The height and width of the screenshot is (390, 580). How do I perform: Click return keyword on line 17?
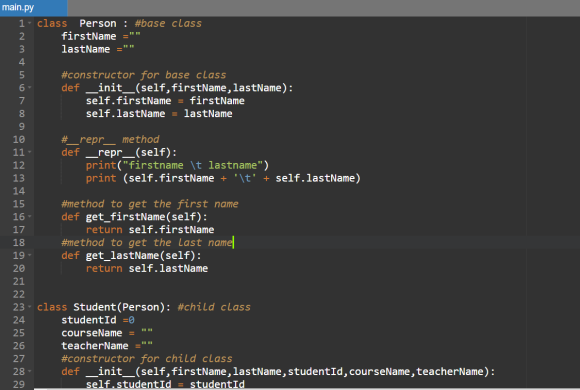point(104,230)
